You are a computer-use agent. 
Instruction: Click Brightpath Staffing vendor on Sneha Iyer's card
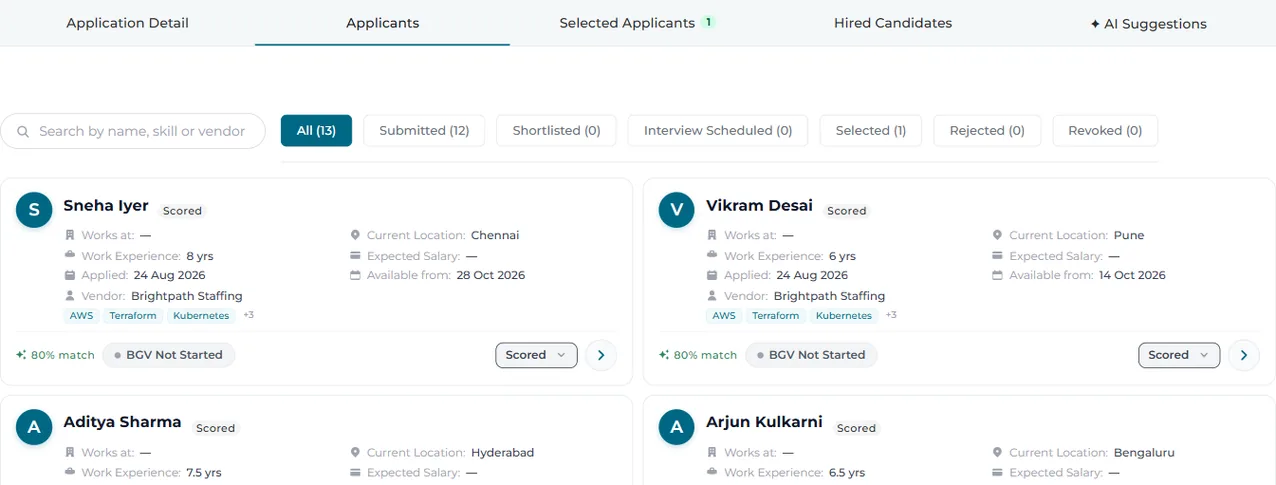187,296
